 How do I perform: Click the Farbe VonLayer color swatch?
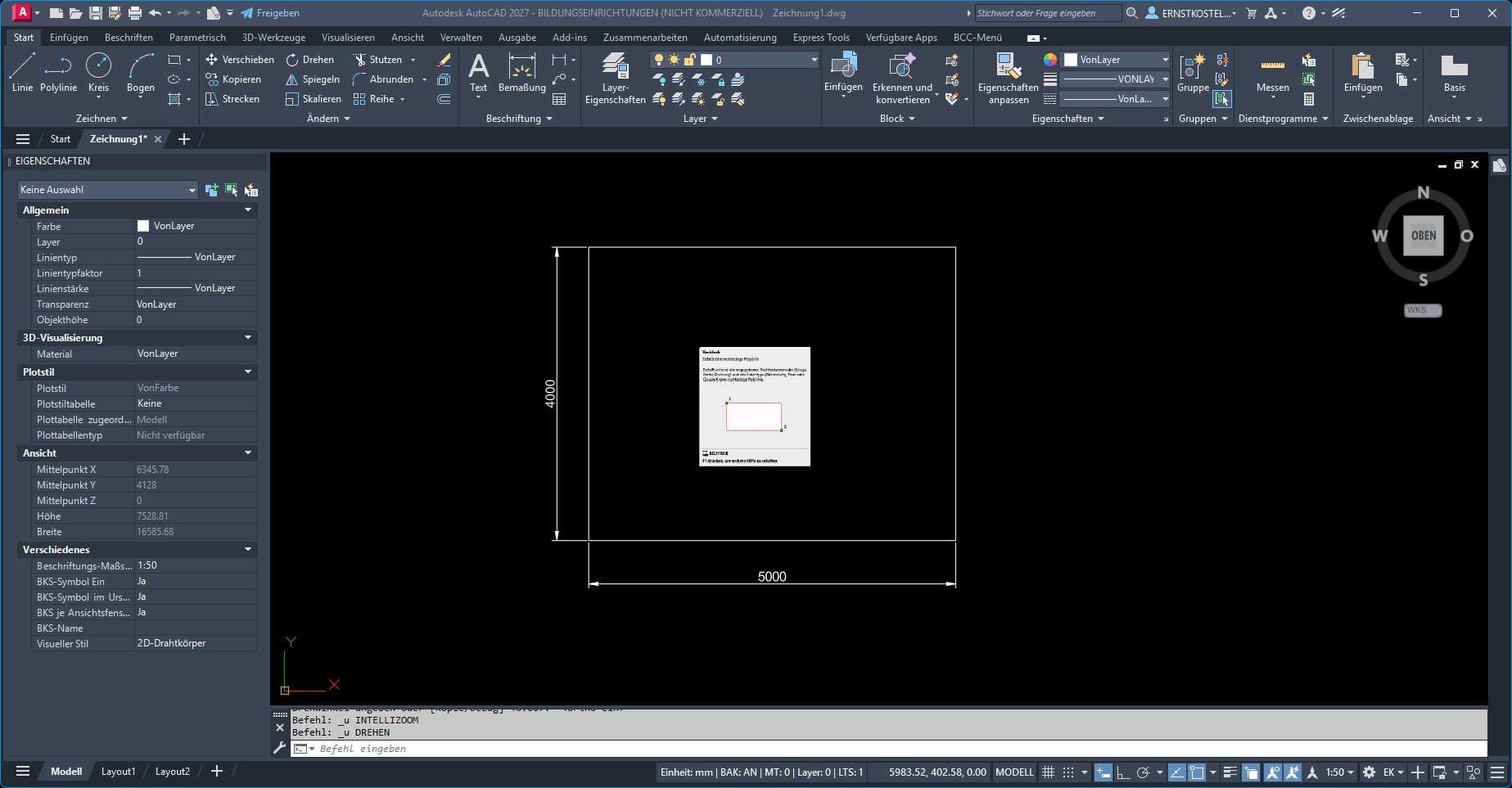click(x=143, y=226)
